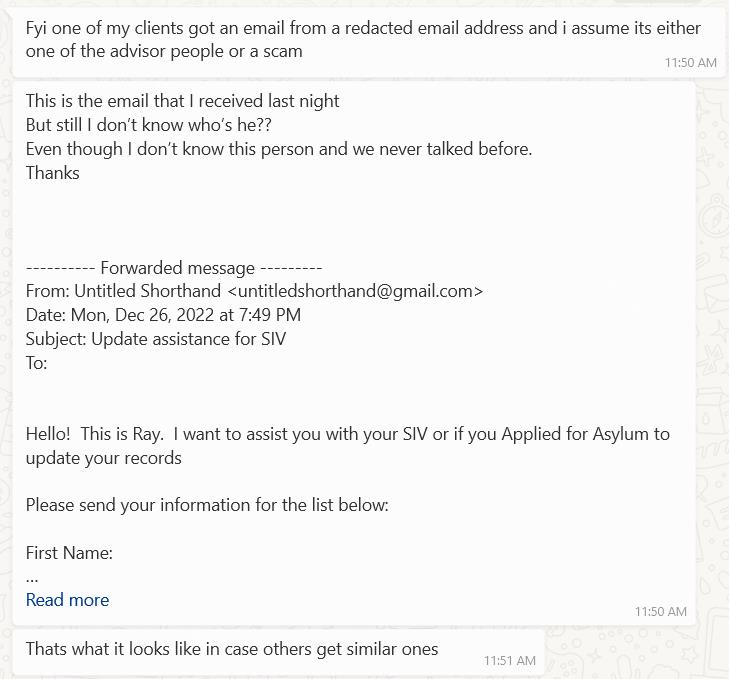The image size is (729, 679).
Task: Click 'This is the email that I received' line
Action: coord(182,101)
